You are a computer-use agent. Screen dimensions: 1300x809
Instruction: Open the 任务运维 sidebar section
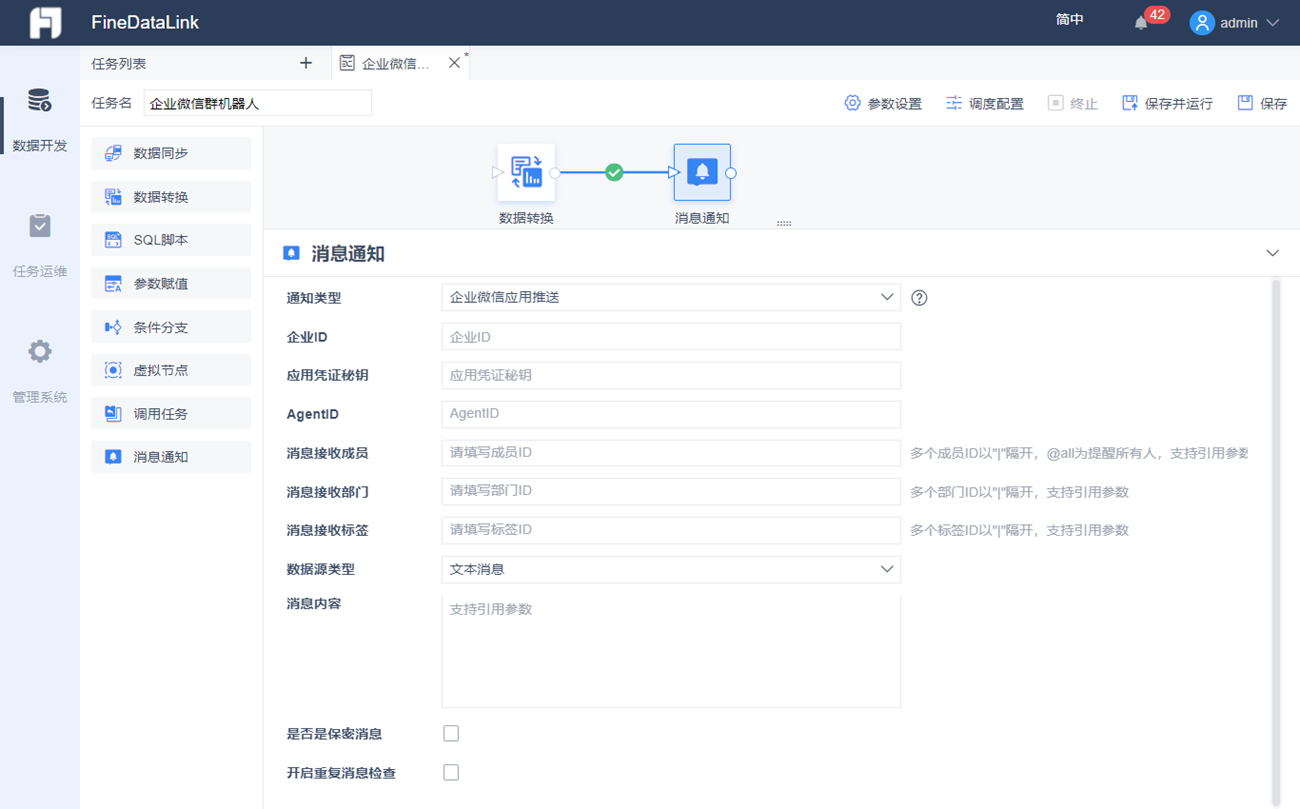[x=40, y=246]
